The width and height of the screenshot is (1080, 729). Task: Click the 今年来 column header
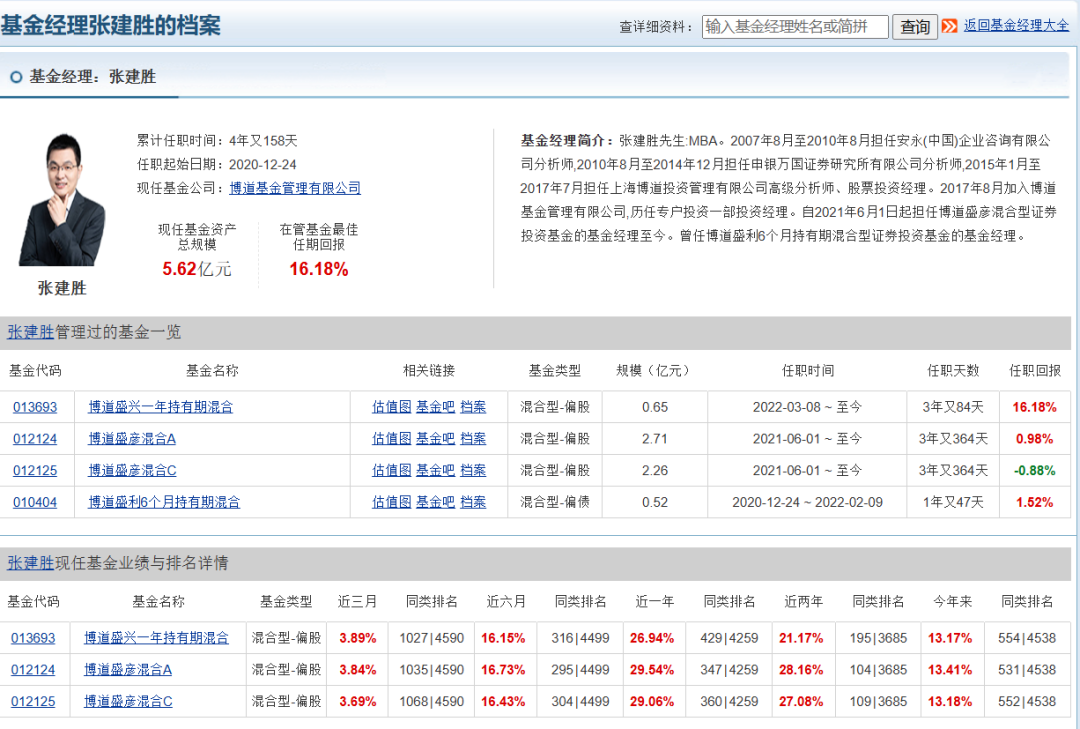[x=953, y=602]
